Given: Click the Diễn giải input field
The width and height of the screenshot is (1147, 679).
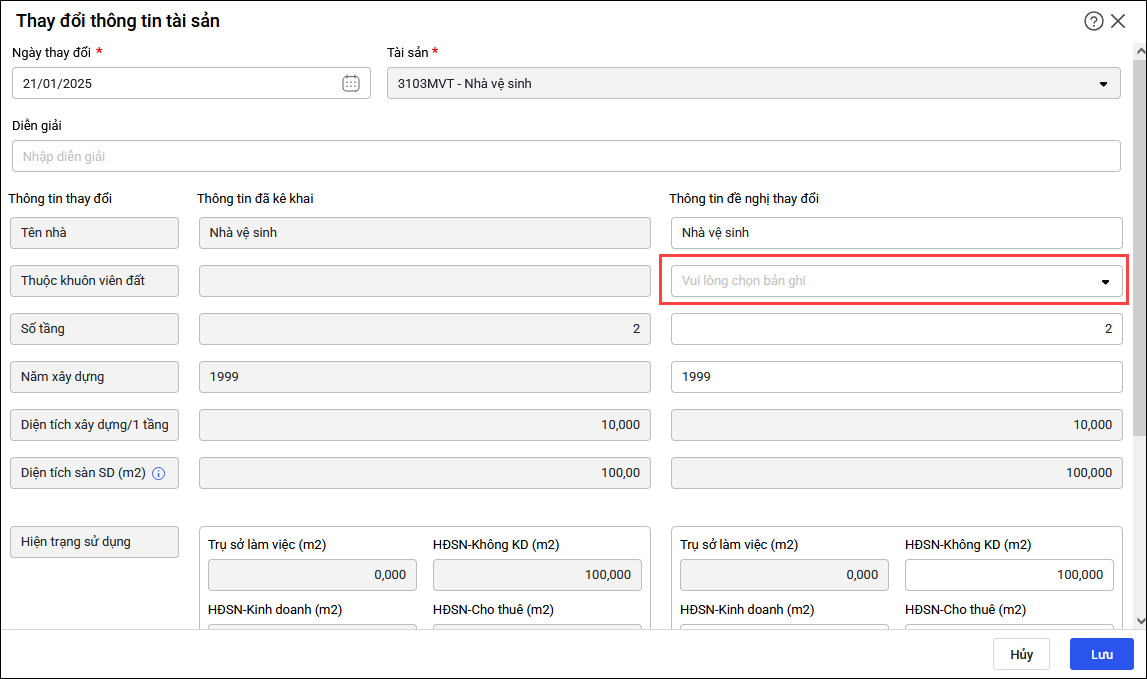Looking at the screenshot, I should click(566, 156).
